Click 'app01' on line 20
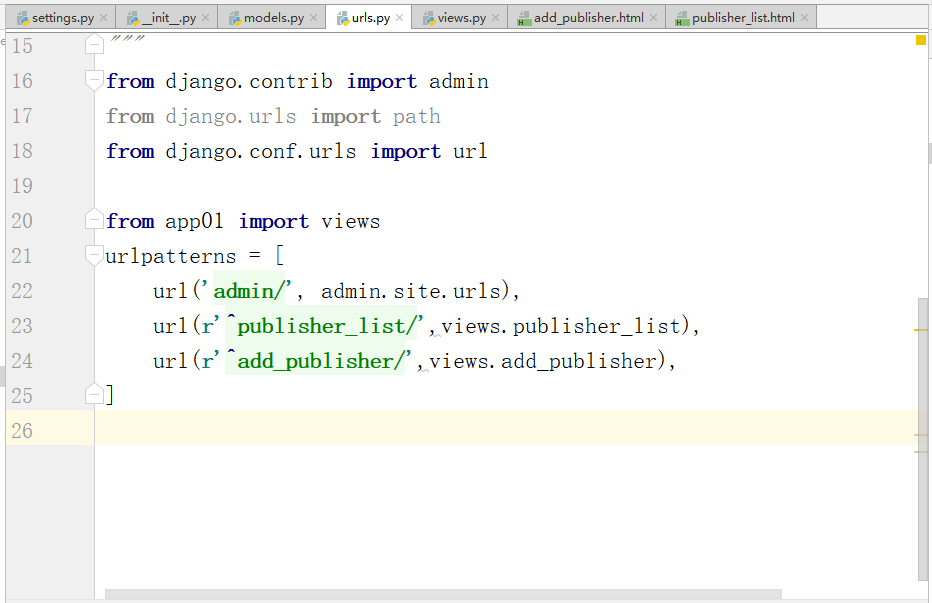 pyautogui.click(x=194, y=222)
